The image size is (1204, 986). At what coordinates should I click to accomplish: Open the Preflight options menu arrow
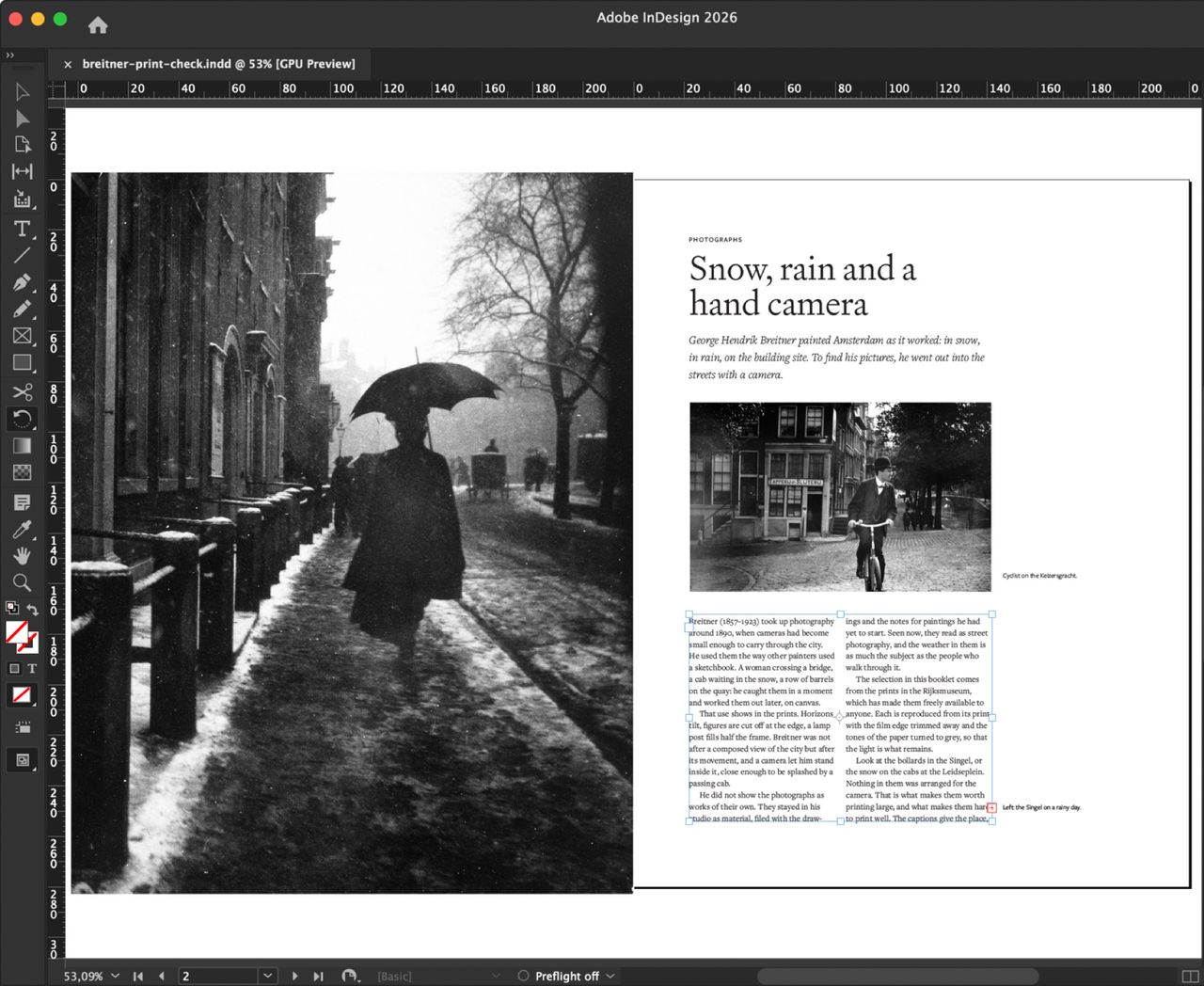(x=610, y=976)
